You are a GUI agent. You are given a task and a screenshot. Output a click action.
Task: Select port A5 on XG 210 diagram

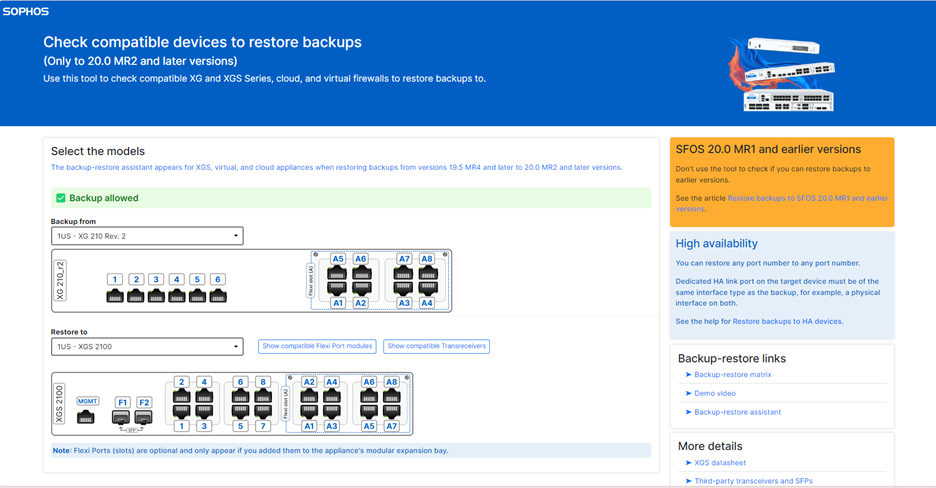[337, 274]
